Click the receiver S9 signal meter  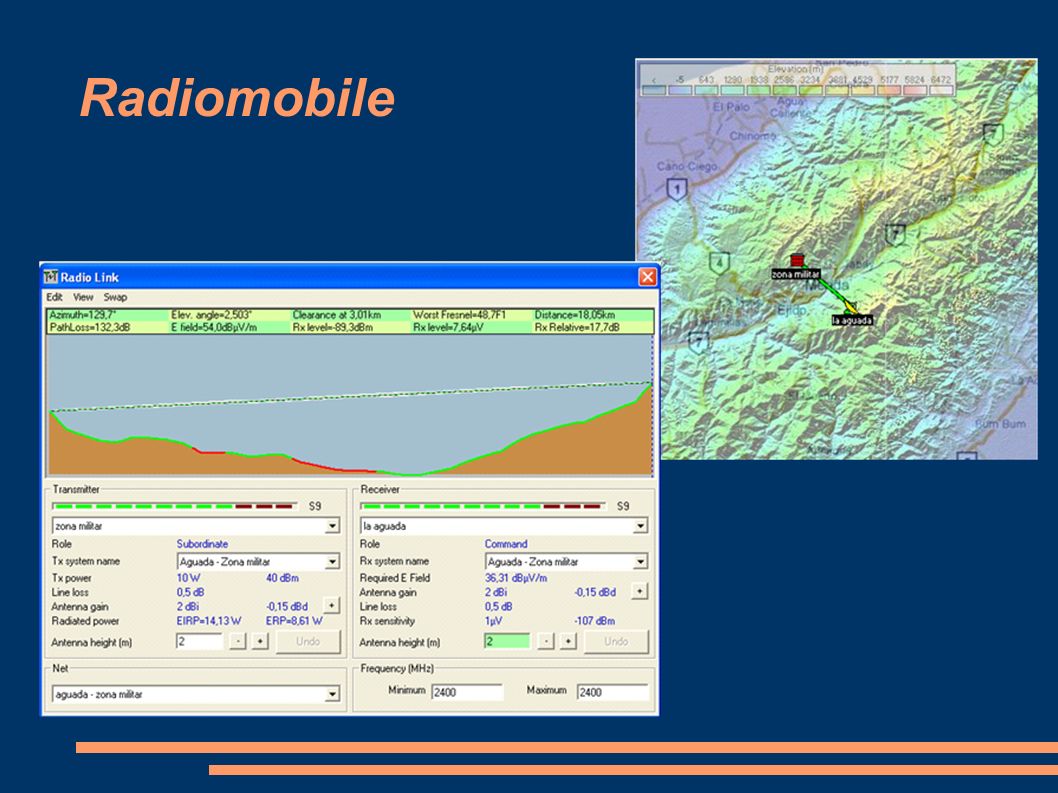pos(483,505)
